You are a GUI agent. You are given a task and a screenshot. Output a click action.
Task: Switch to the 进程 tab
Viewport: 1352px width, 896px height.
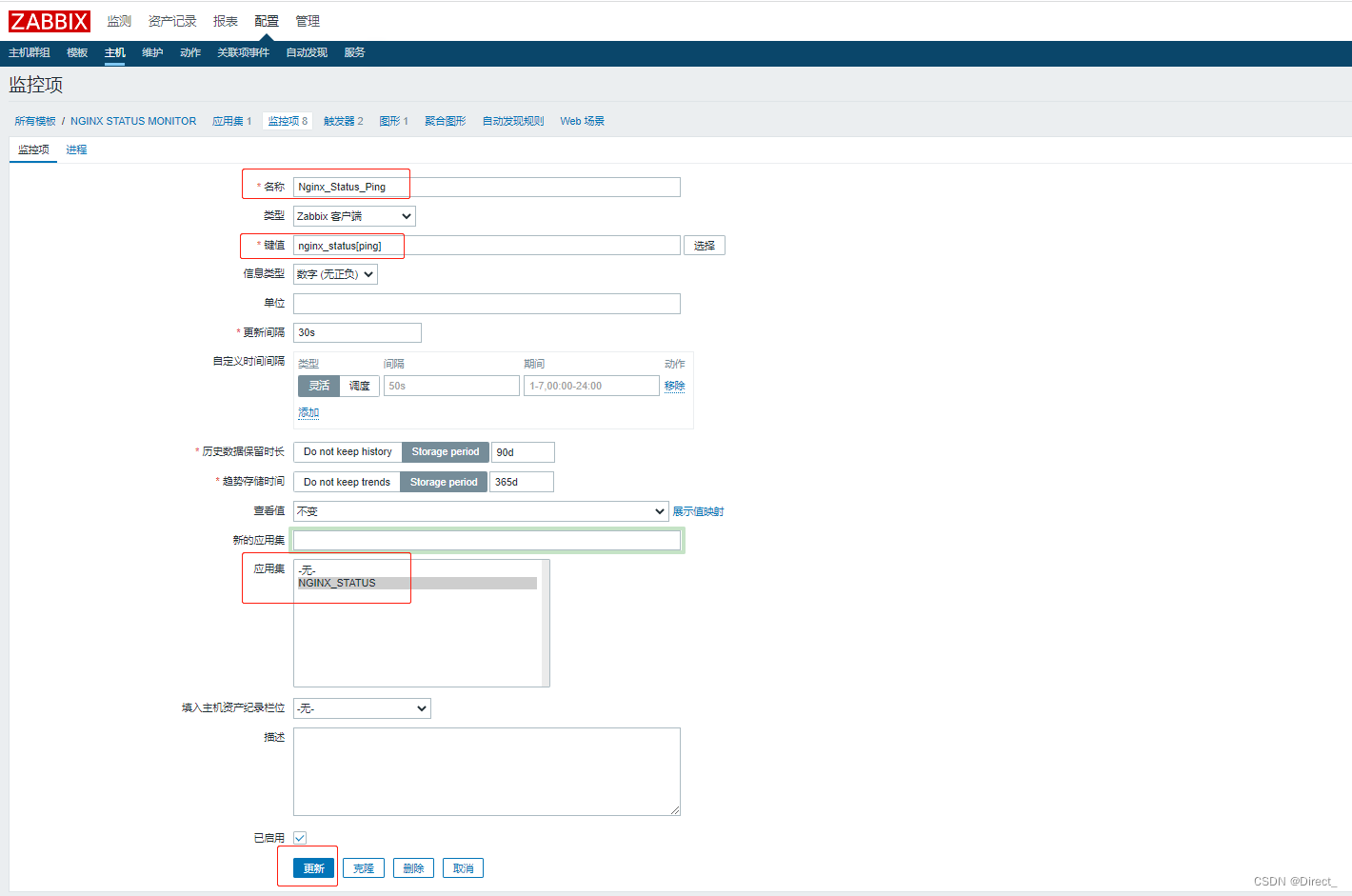(76, 149)
